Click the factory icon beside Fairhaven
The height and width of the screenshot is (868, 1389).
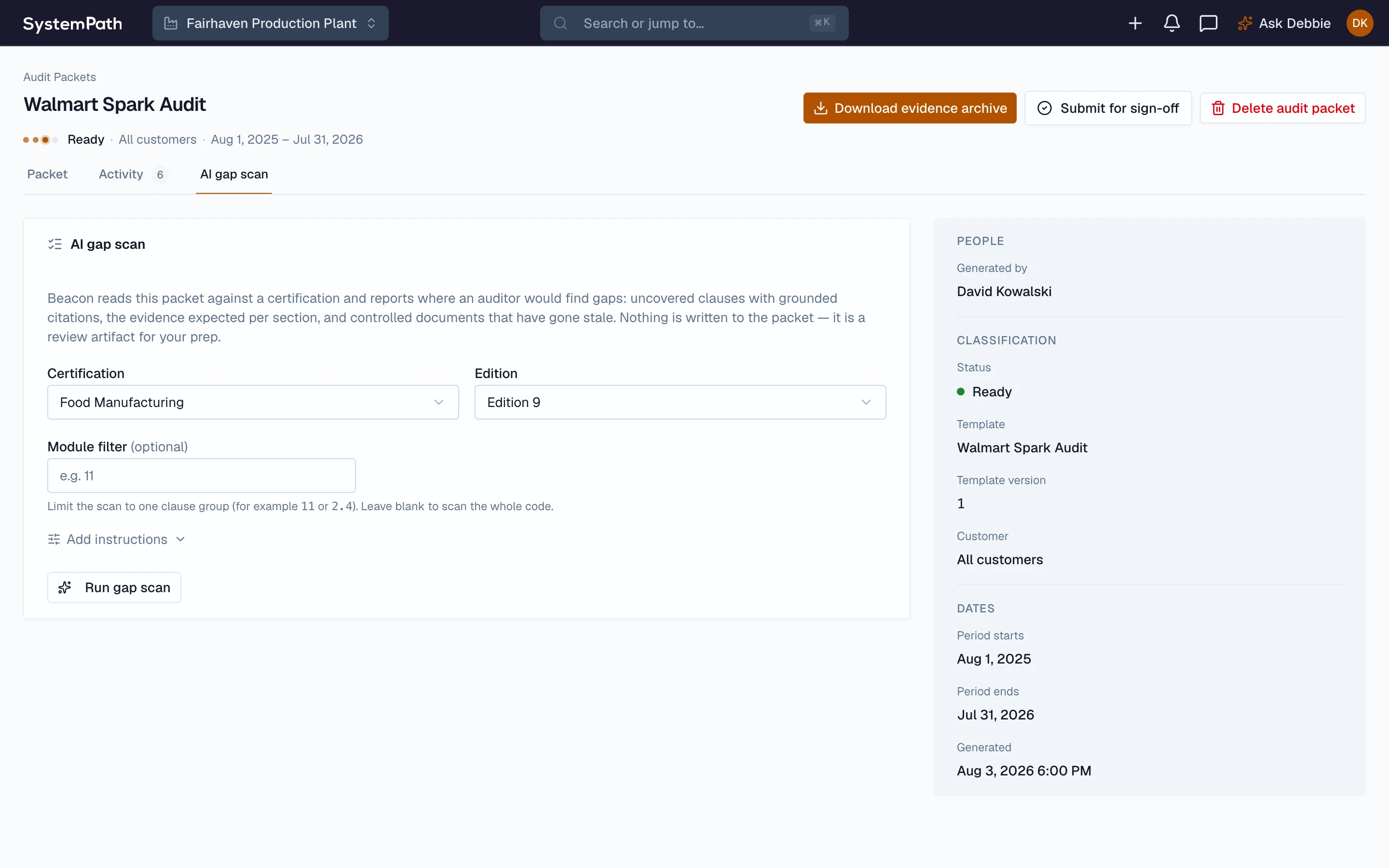tap(170, 24)
